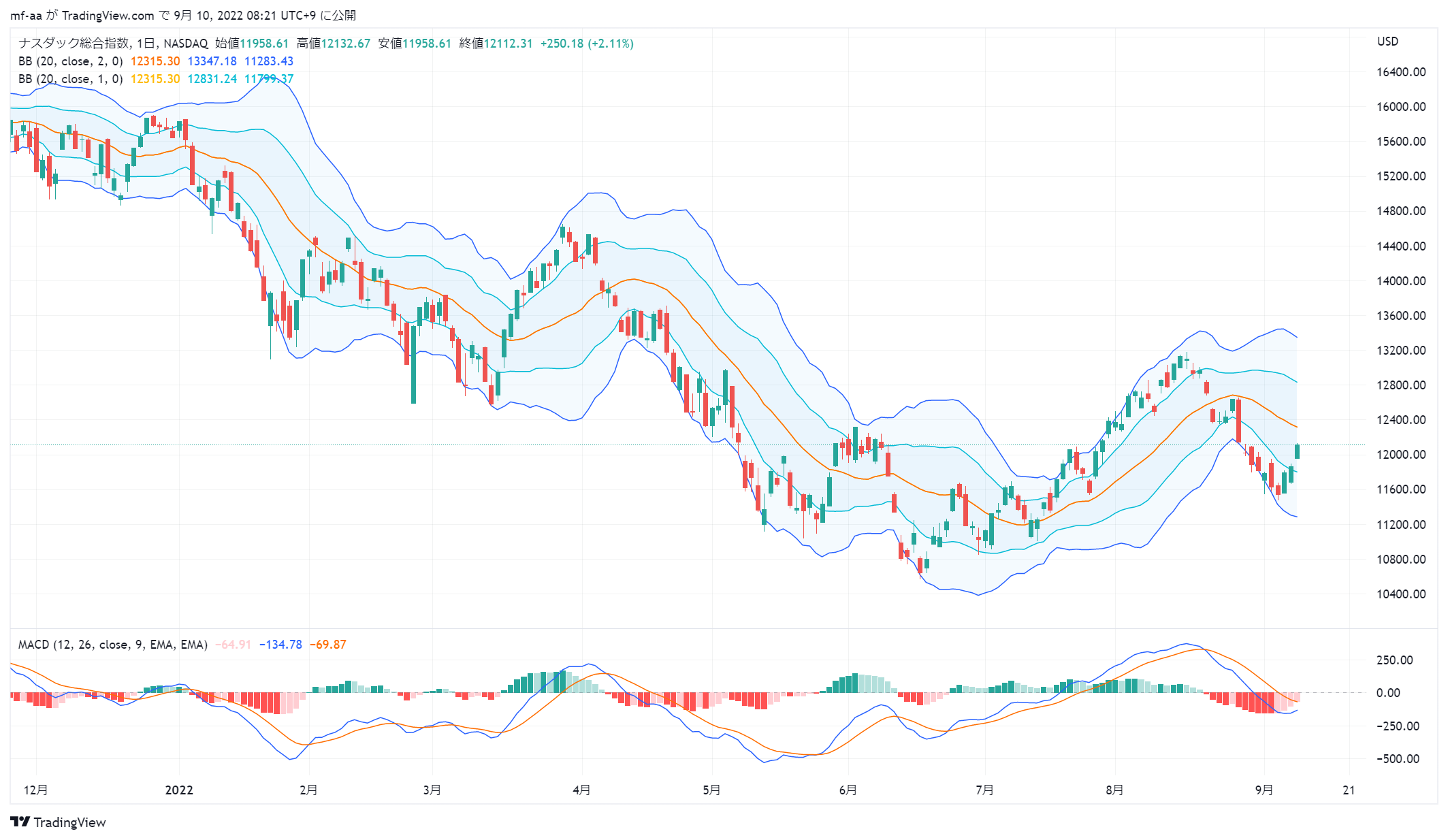Click the MACD histogram value −64.91

[x=234, y=645]
